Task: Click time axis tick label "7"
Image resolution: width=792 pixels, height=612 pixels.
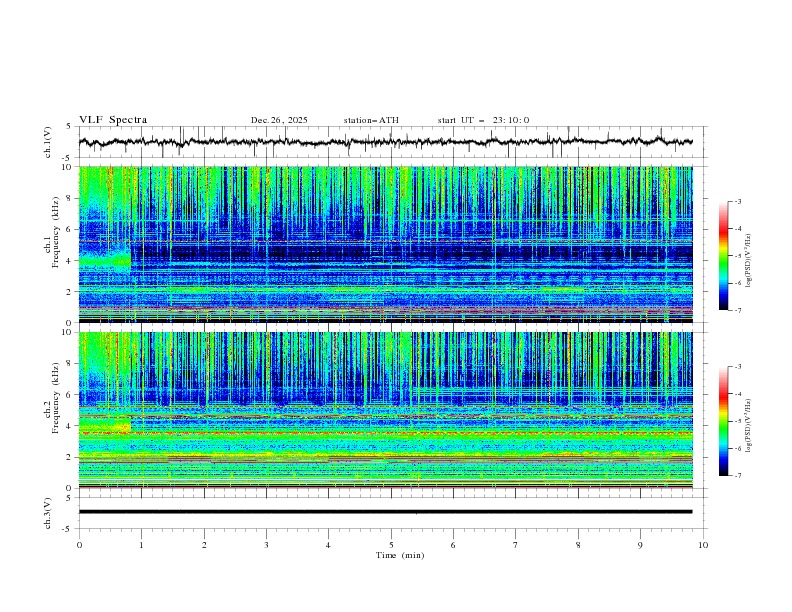Action: [516, 545]
